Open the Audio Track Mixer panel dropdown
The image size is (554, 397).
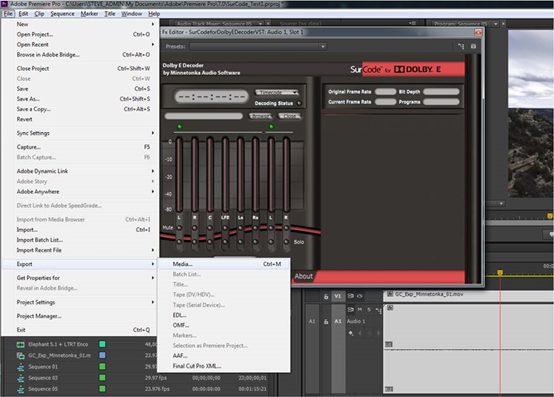(260, 24)
